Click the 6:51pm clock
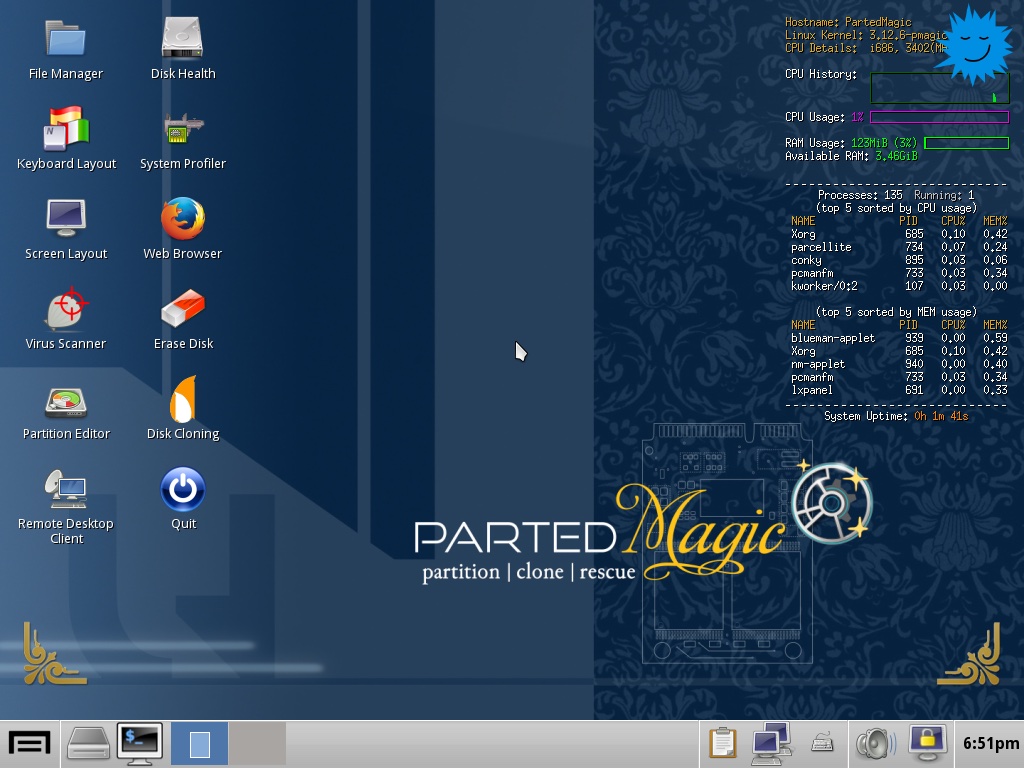 991,744
